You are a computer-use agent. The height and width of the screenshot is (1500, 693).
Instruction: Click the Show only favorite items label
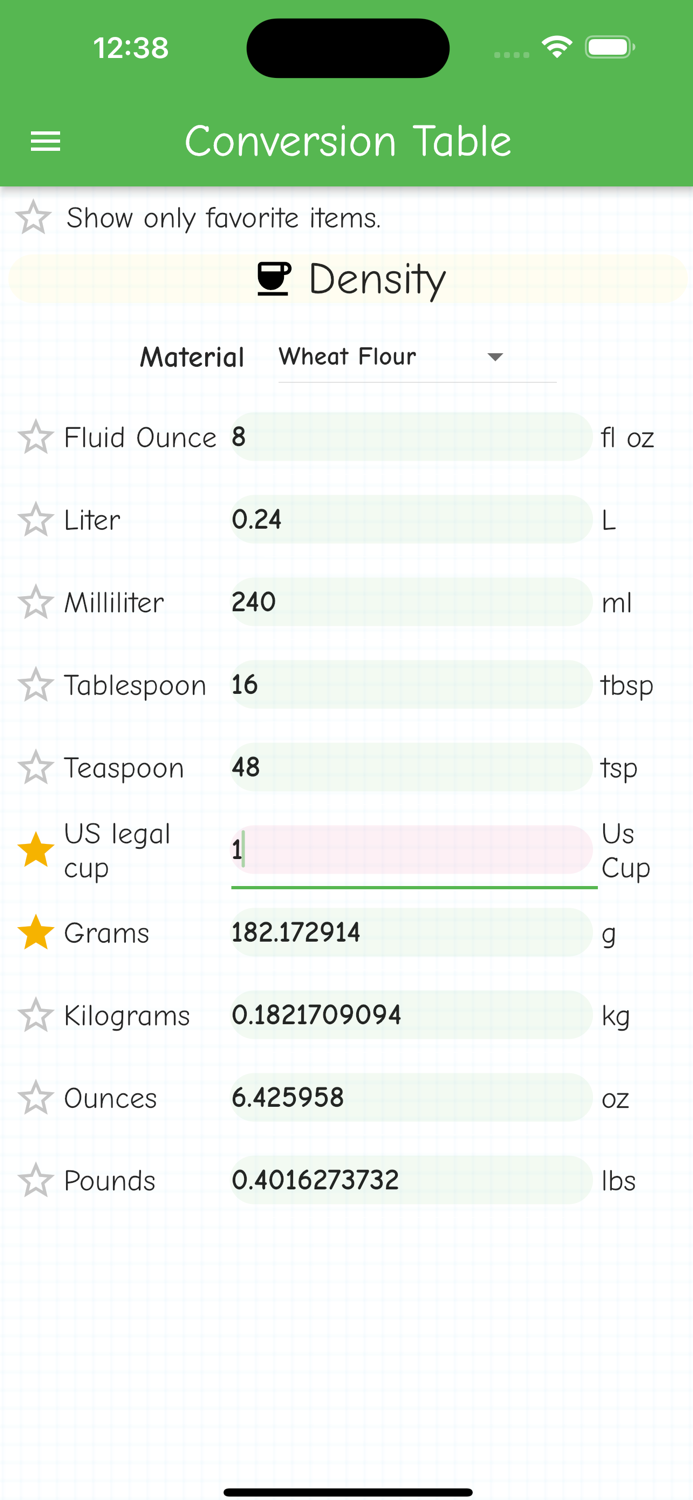pos(222,218)
